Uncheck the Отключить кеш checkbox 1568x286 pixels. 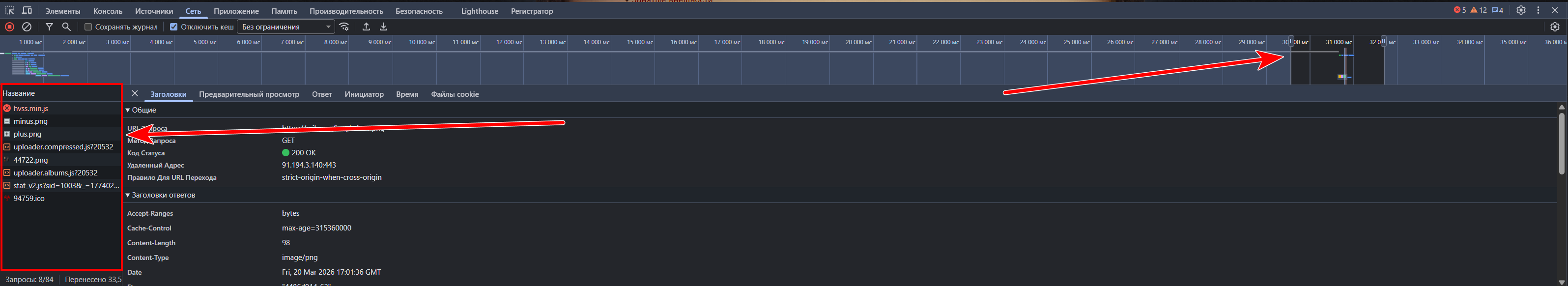pos(173,27)
